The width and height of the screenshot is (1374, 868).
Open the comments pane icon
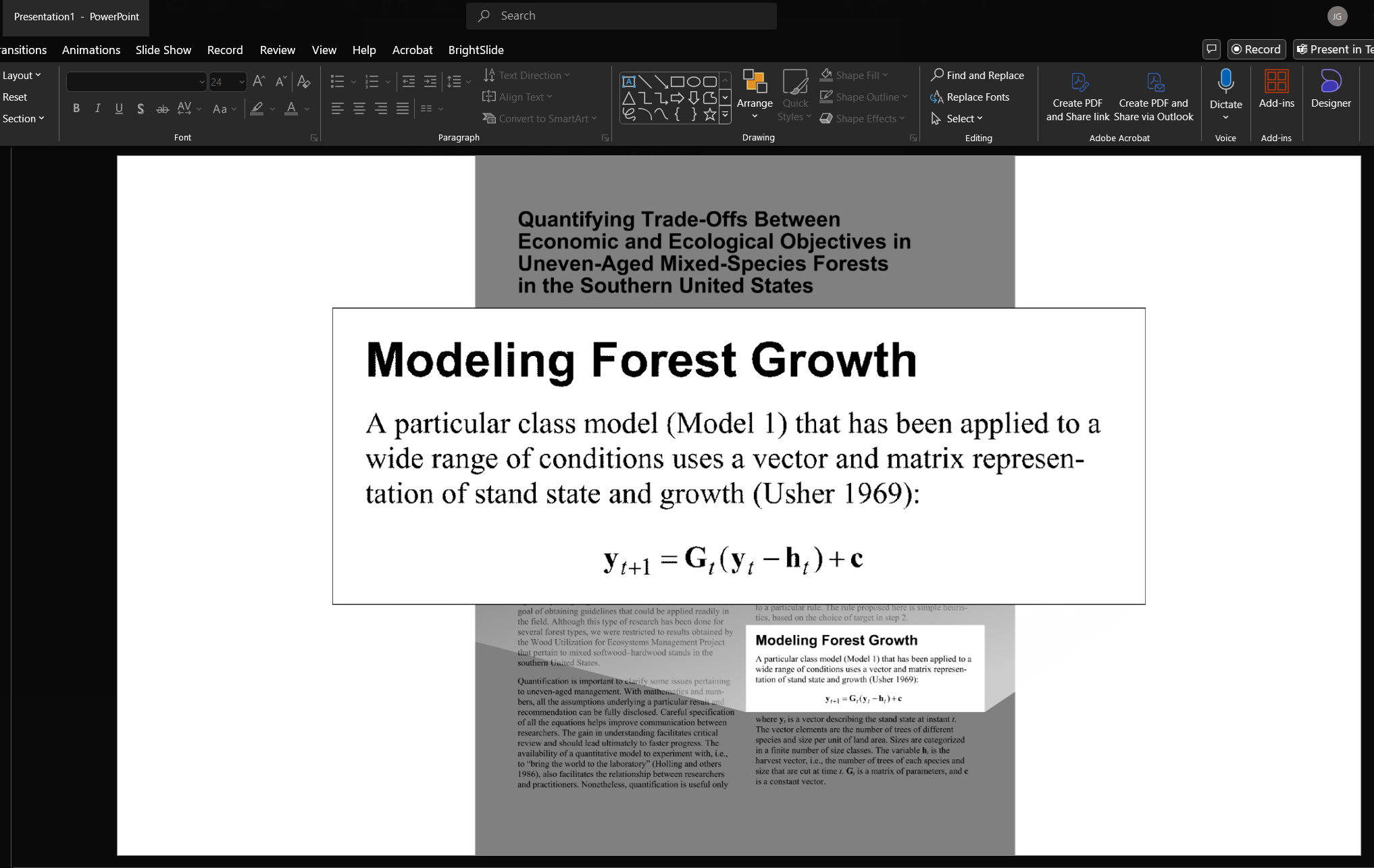(x=1211, y=49)
